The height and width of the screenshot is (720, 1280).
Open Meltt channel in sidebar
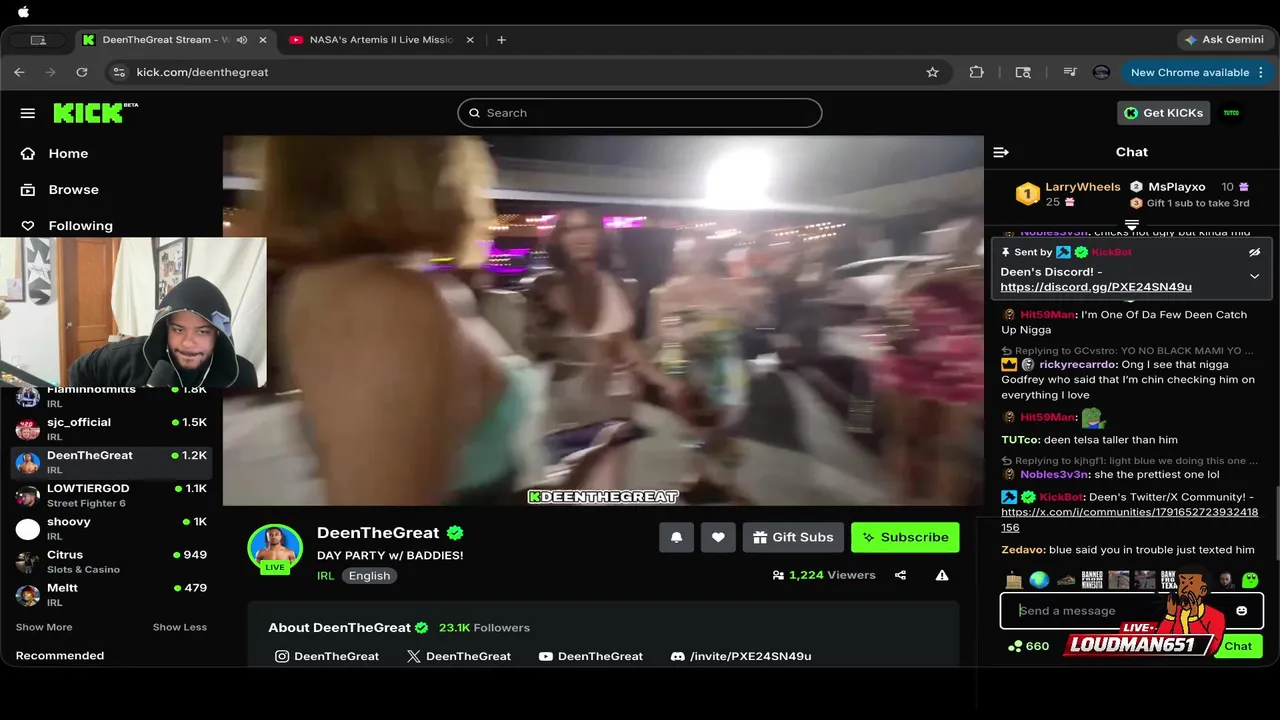coord(111,594)
